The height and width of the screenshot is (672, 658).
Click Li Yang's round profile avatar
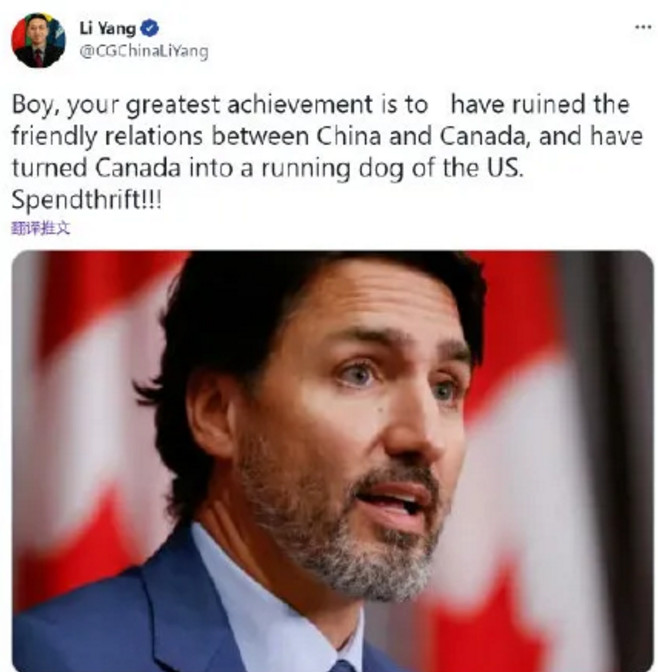[39, 40]
